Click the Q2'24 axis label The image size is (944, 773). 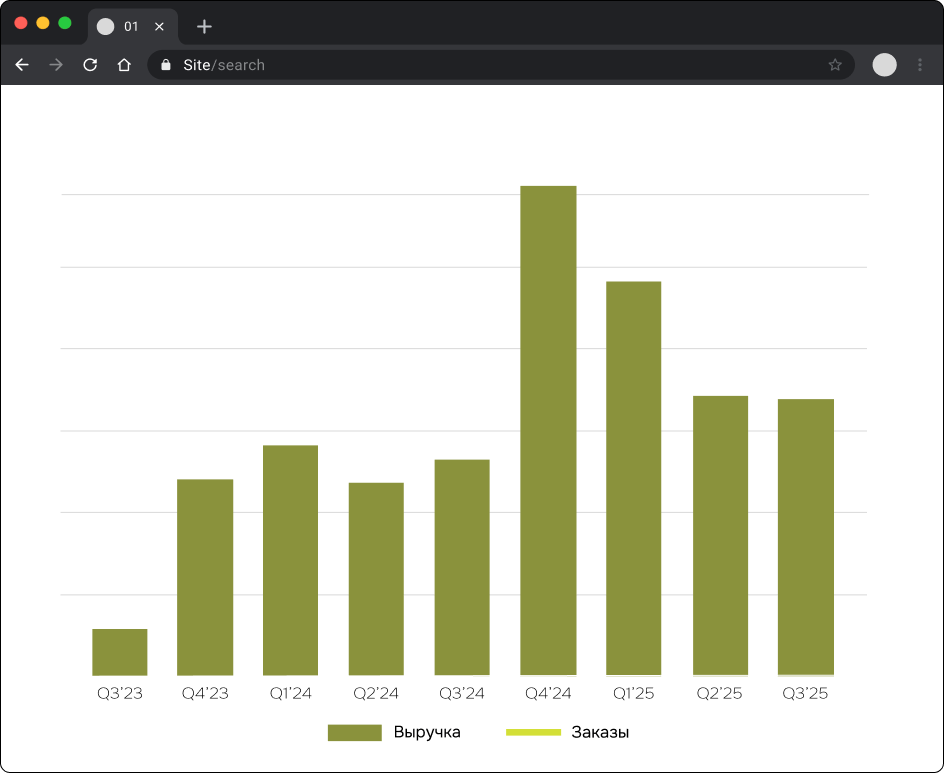coord(376,694)
